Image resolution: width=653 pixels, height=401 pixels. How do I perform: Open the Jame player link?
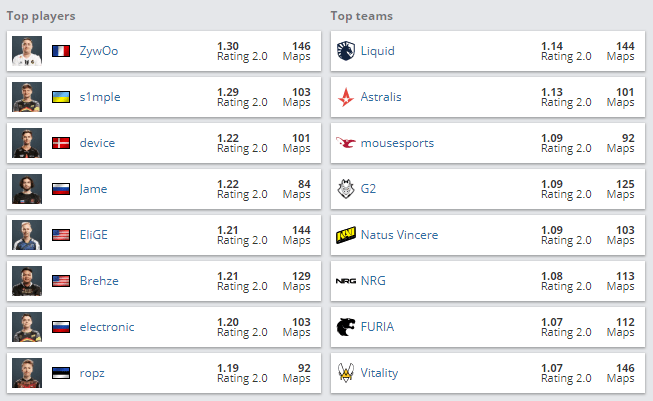point(93,189)
